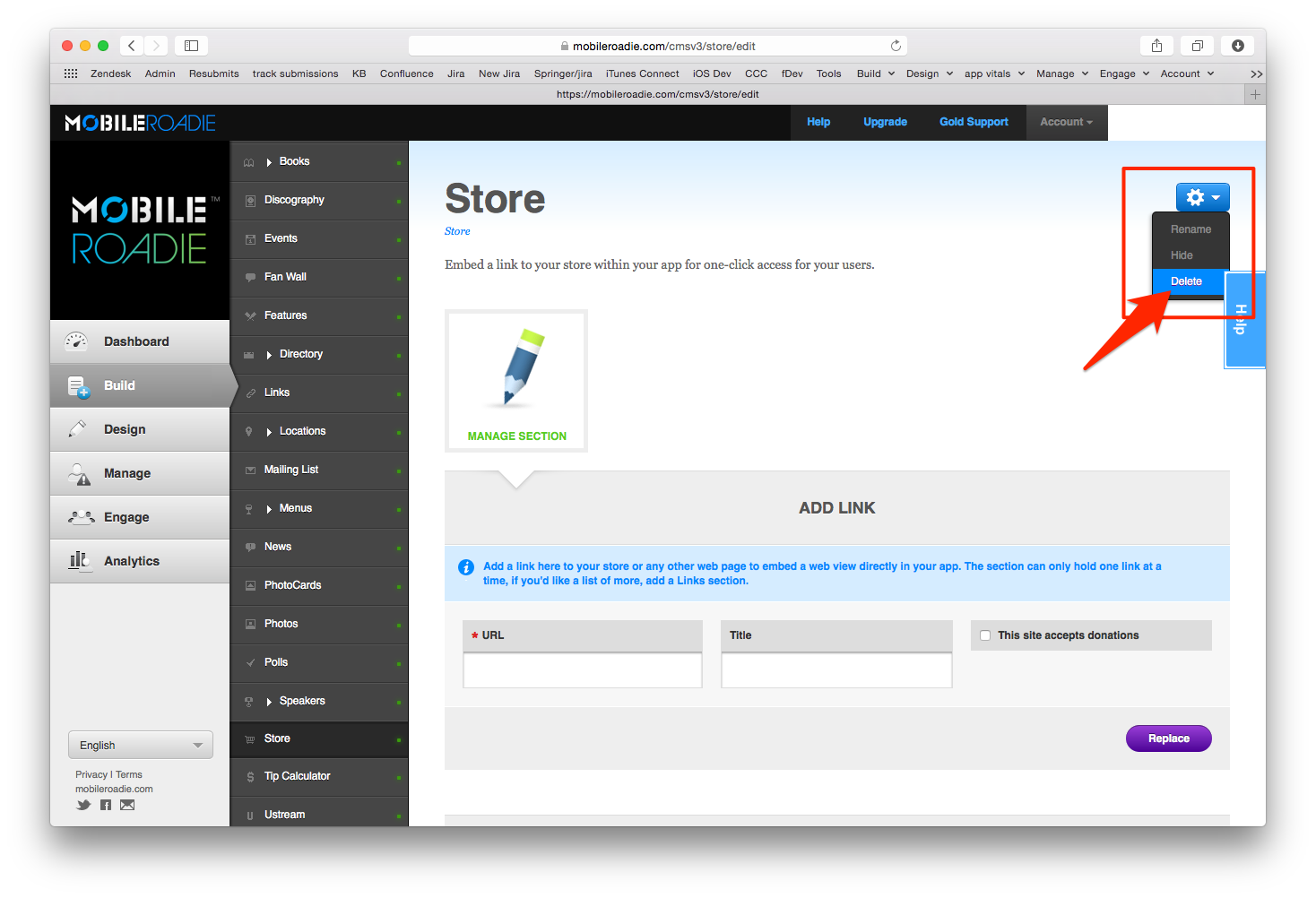Enable 'This site accepts donations' checkbox
Viewport: 1316px width, 898px height.
pos(985,635)
